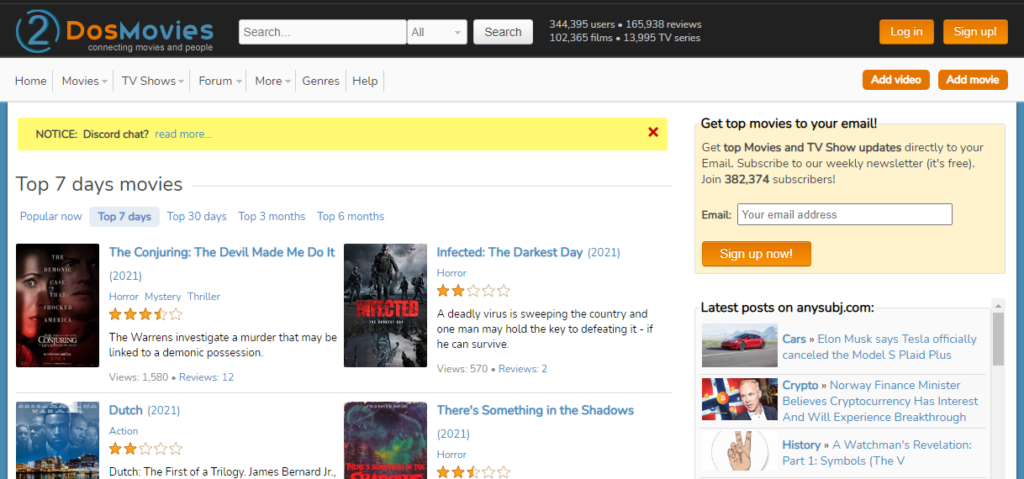Go to the Home page

[31, 81]
